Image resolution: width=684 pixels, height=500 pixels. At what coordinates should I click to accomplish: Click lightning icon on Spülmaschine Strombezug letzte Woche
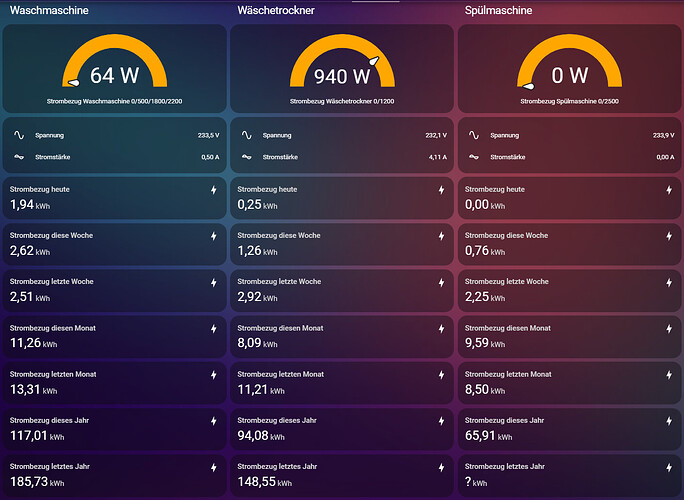tap(669, 282)
